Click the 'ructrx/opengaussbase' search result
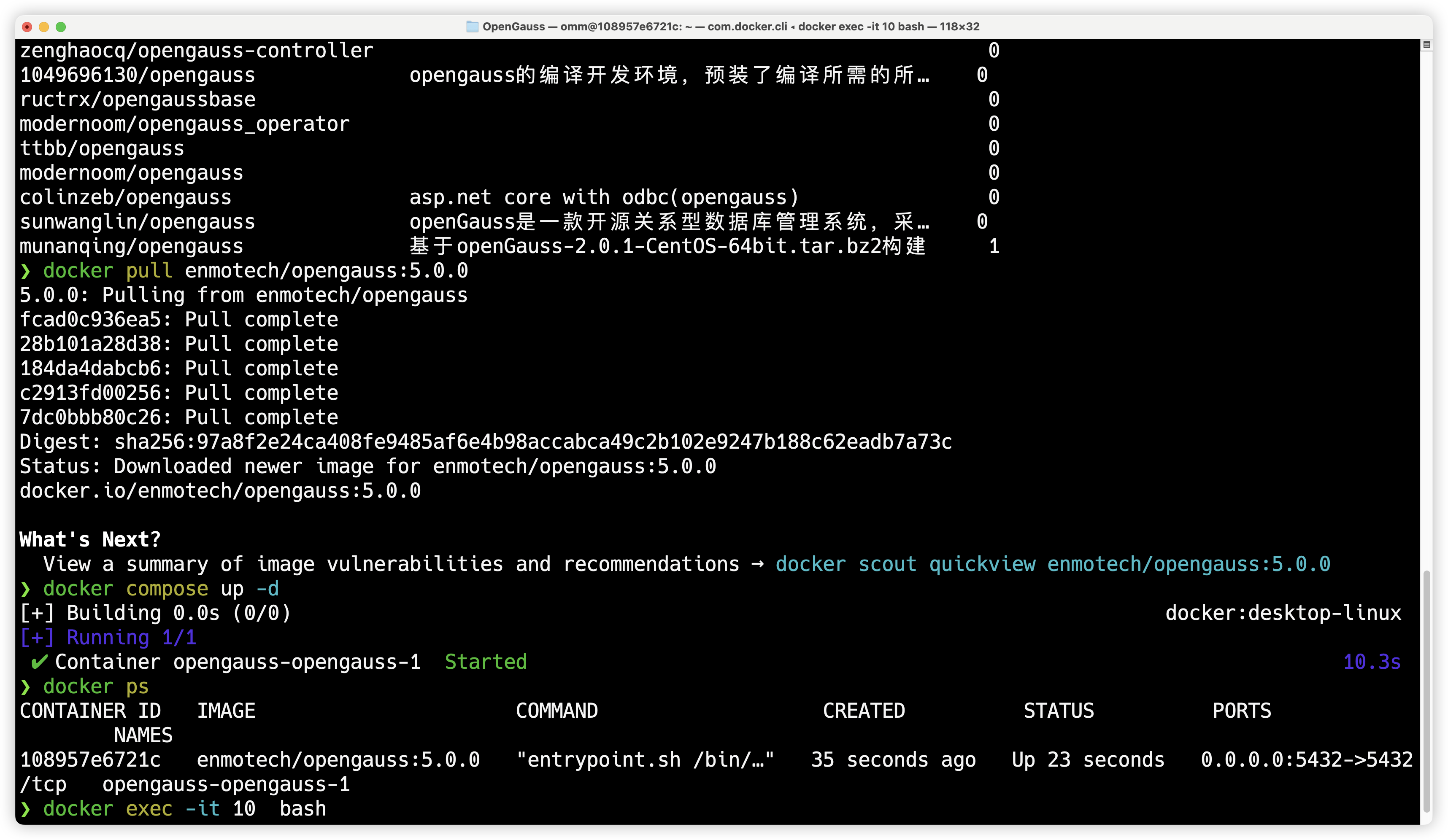This screenshot has width=1448, height=840. [137, 100]
